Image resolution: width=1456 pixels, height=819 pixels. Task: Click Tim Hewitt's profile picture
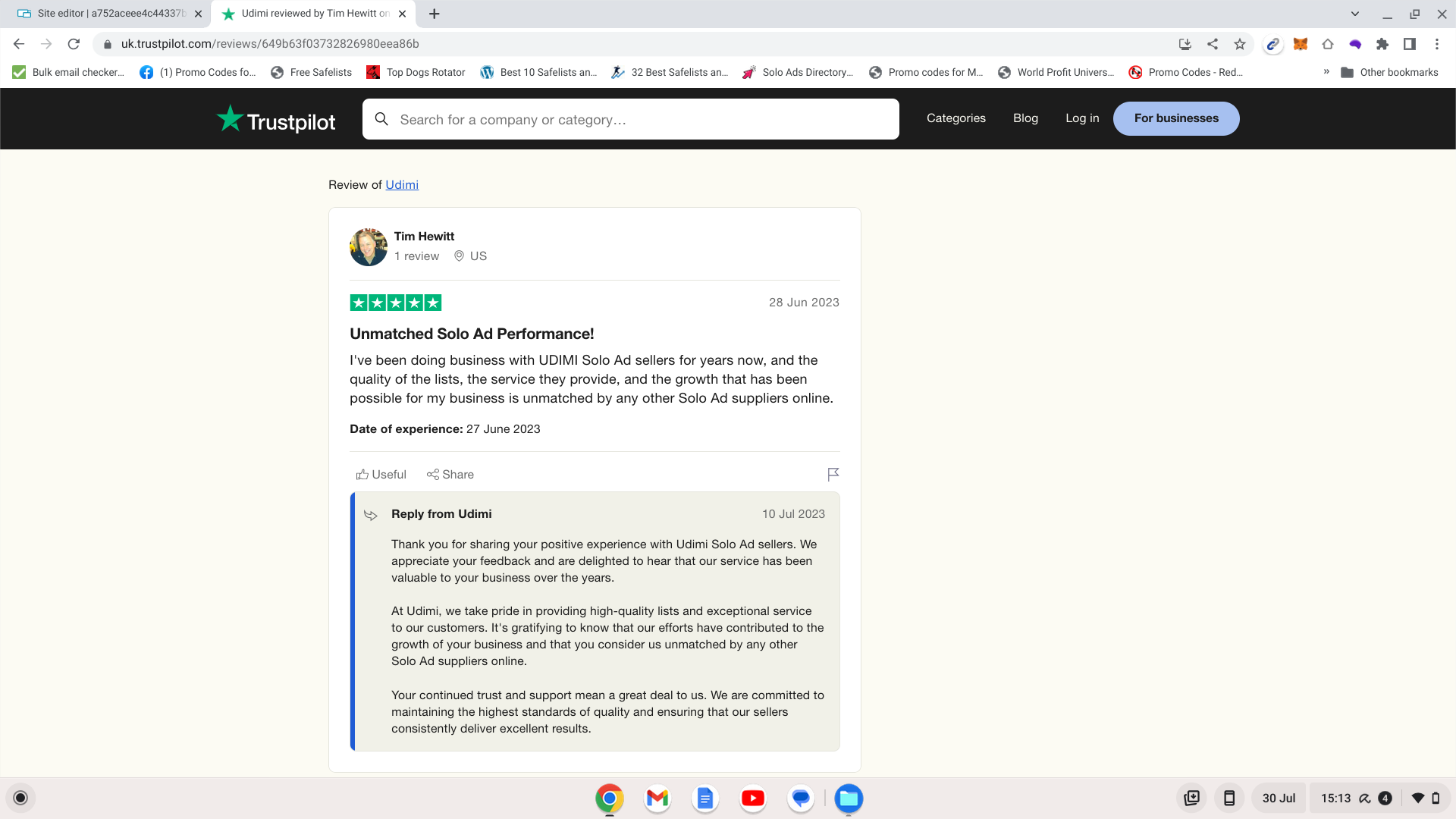click(369, 247)
